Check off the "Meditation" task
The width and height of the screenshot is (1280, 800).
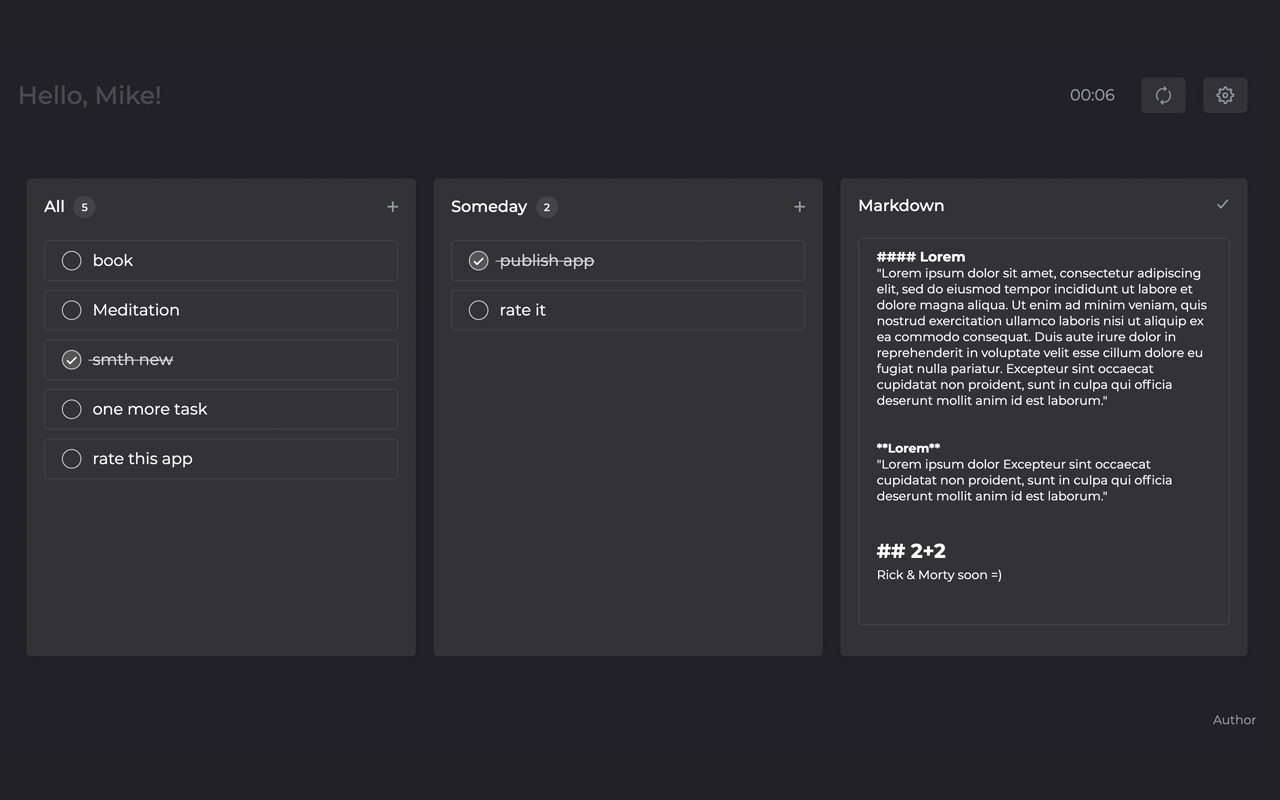[x=71, y=310]
